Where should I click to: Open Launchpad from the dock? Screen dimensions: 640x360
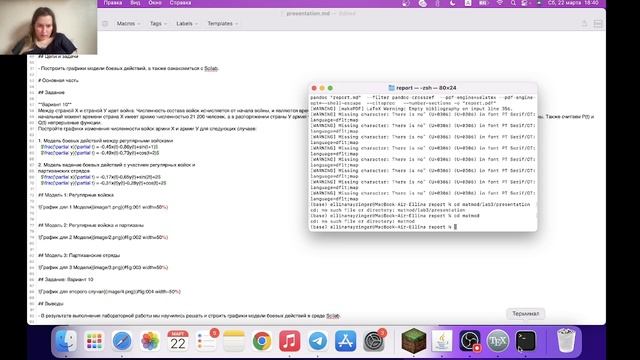click(94, 341)
